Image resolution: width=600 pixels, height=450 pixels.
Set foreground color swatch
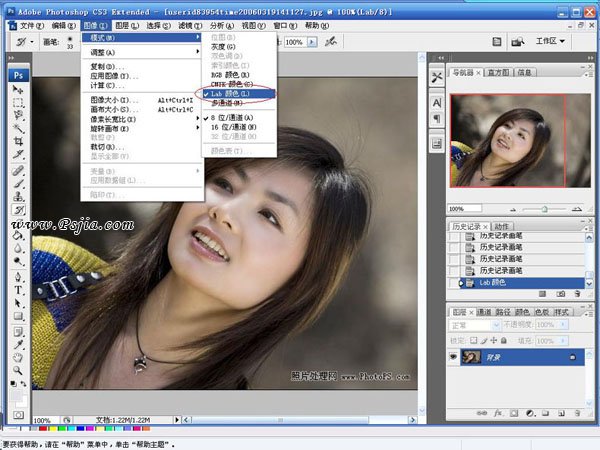pyautogui.click(x=16, y=395)
